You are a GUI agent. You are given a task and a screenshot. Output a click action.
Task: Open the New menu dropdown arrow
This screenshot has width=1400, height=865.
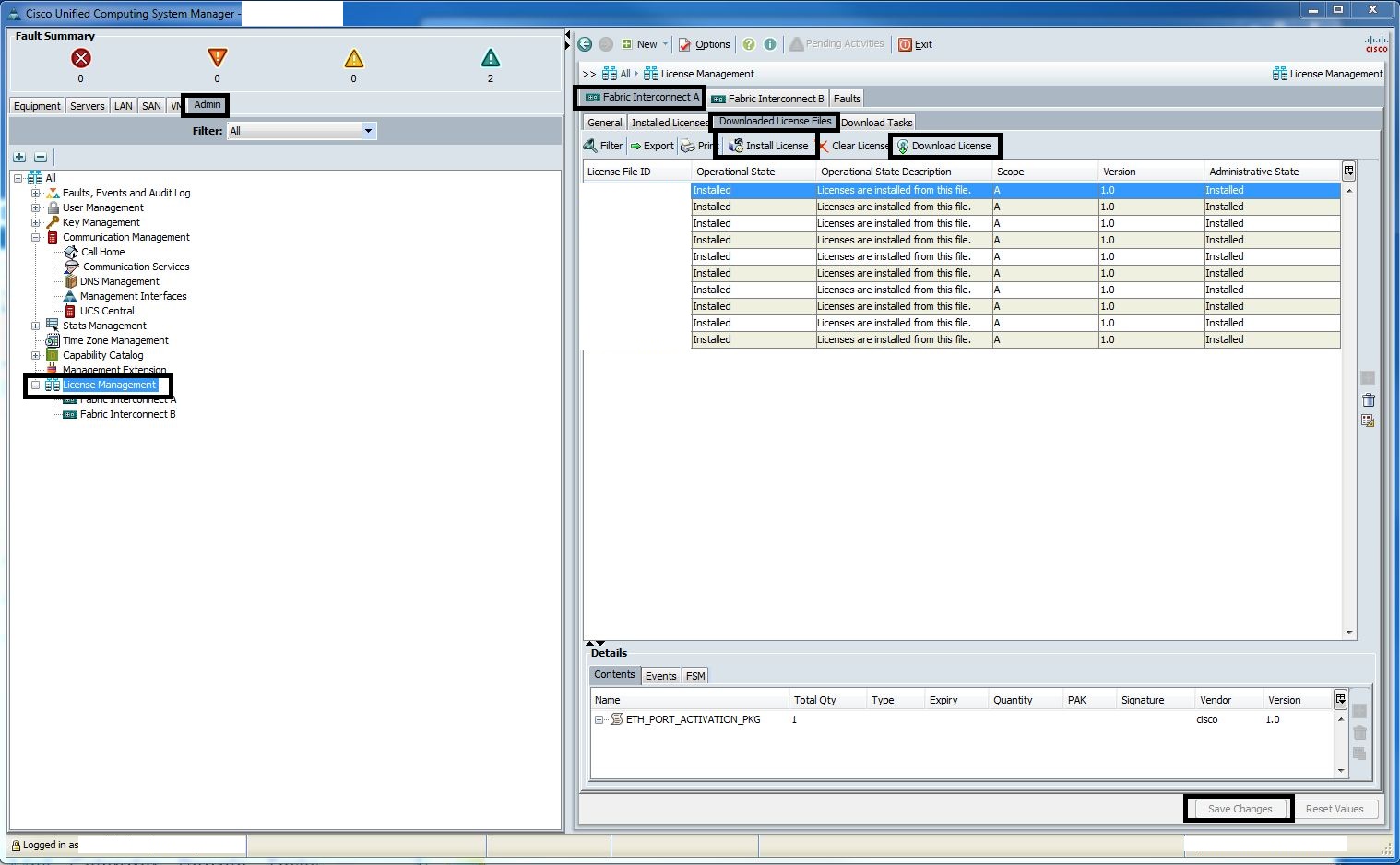click(x=665, y=44)
